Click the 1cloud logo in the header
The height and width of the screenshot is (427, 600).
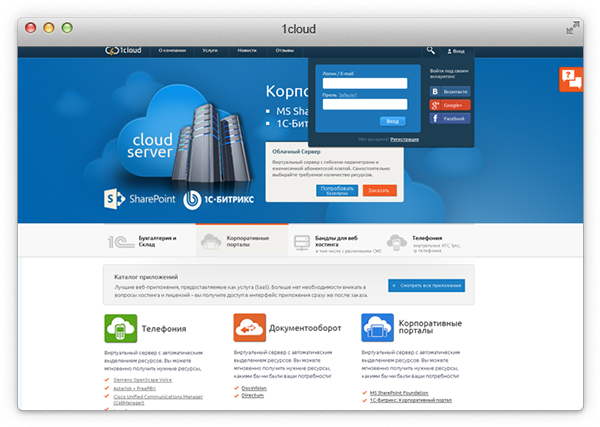coord(123,51)
